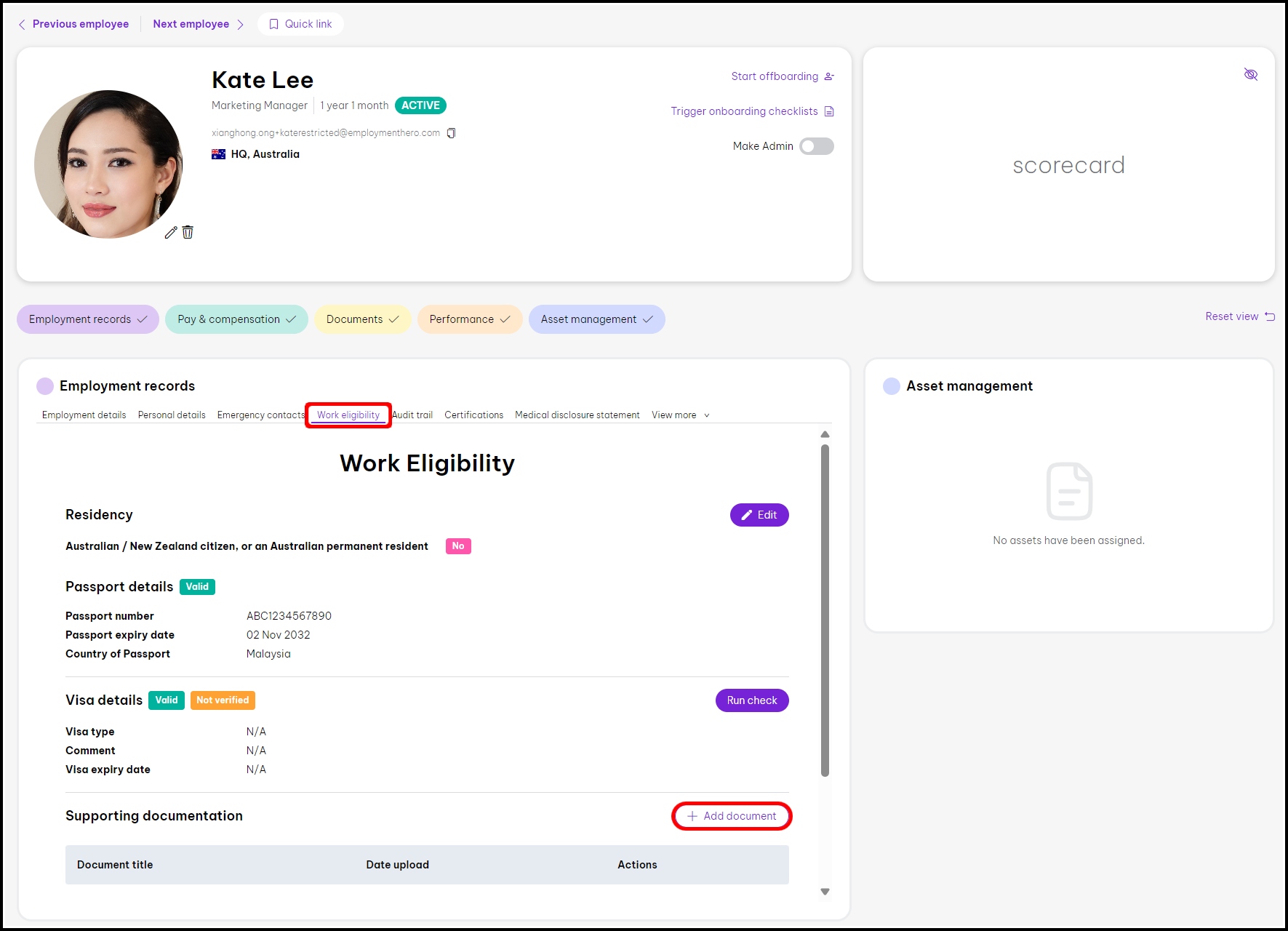Click the Quick link bookmark icon
This screenshot has height=931, width=1288.
pos(274,24)
